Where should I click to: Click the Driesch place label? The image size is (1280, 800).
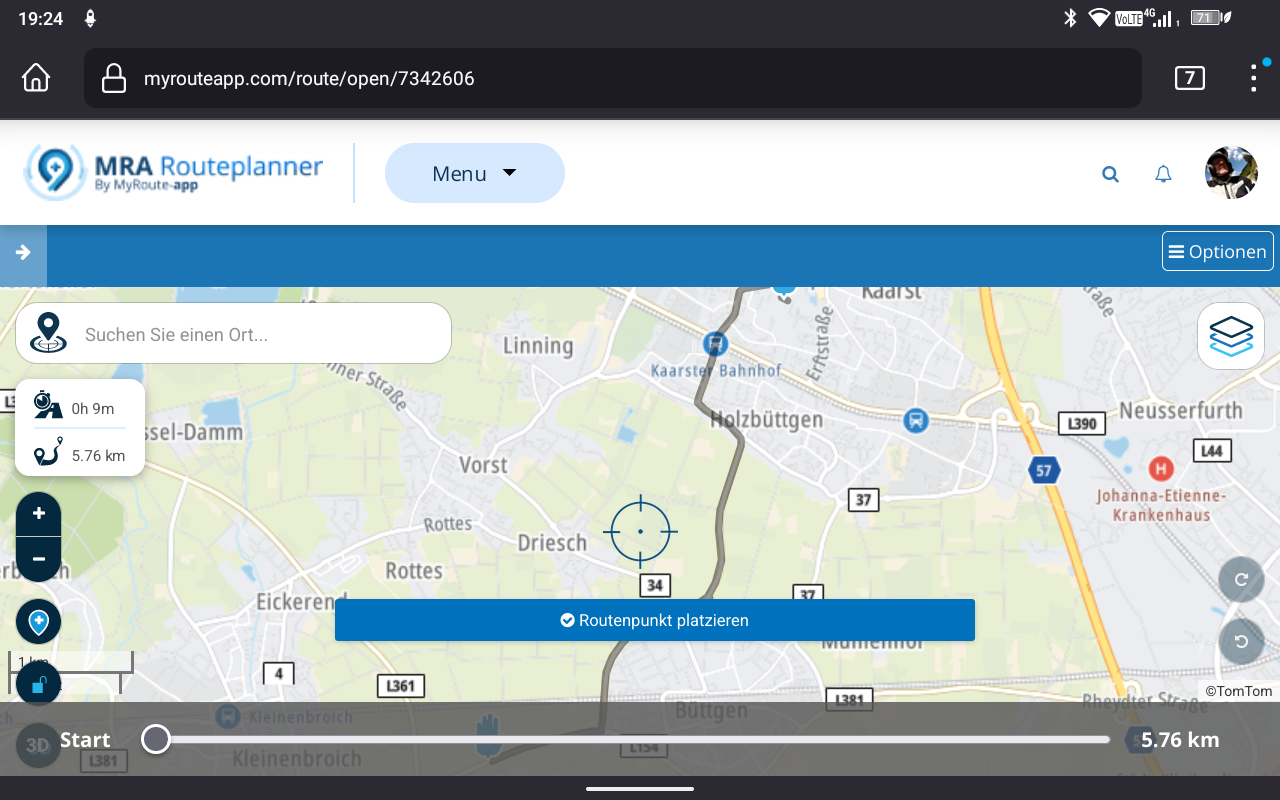click(552, 543)
